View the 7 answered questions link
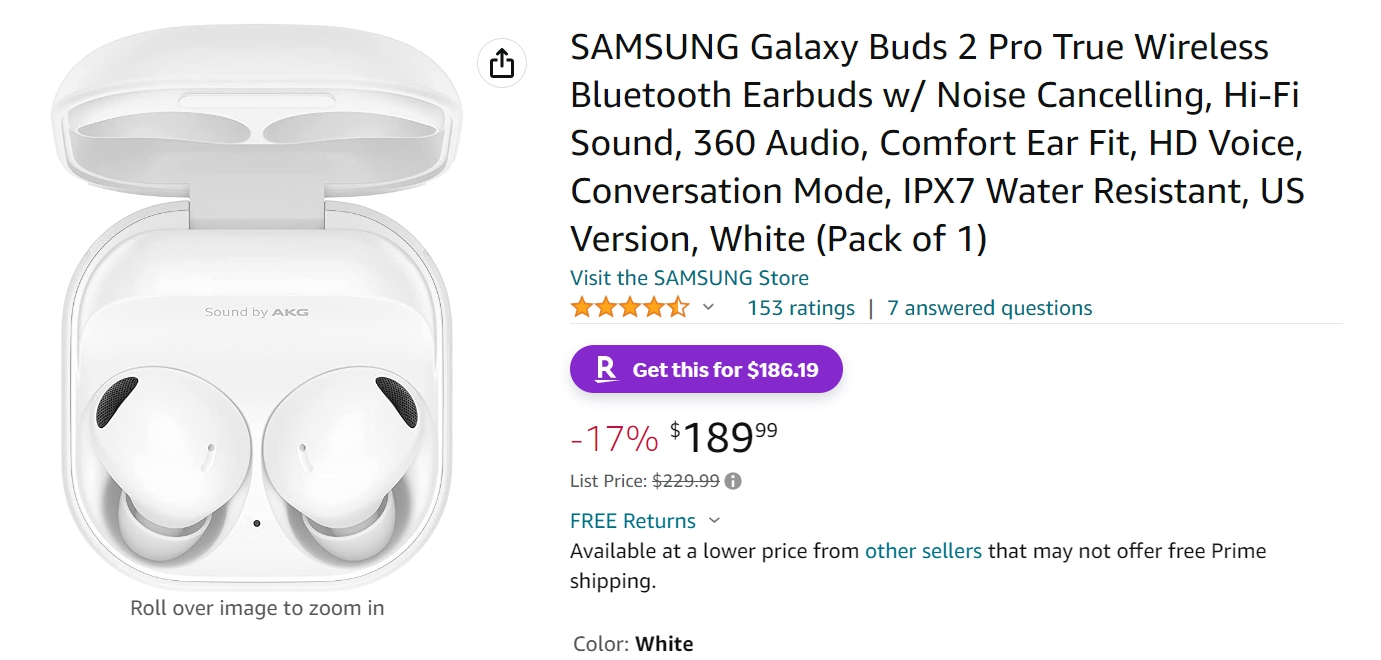The height and width of the screenshot is (660, 1381). 989,308
